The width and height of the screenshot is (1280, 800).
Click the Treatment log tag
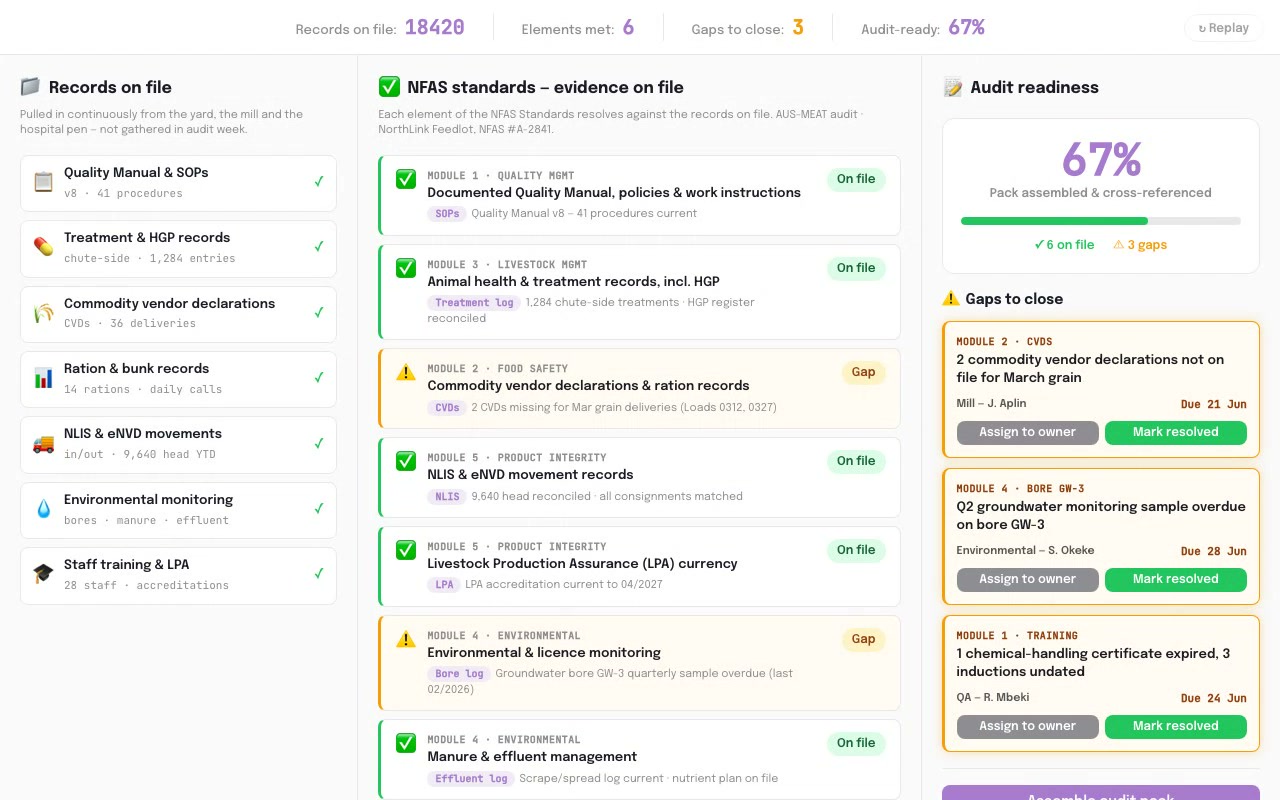pyautogui.click(x=474, y=302)
